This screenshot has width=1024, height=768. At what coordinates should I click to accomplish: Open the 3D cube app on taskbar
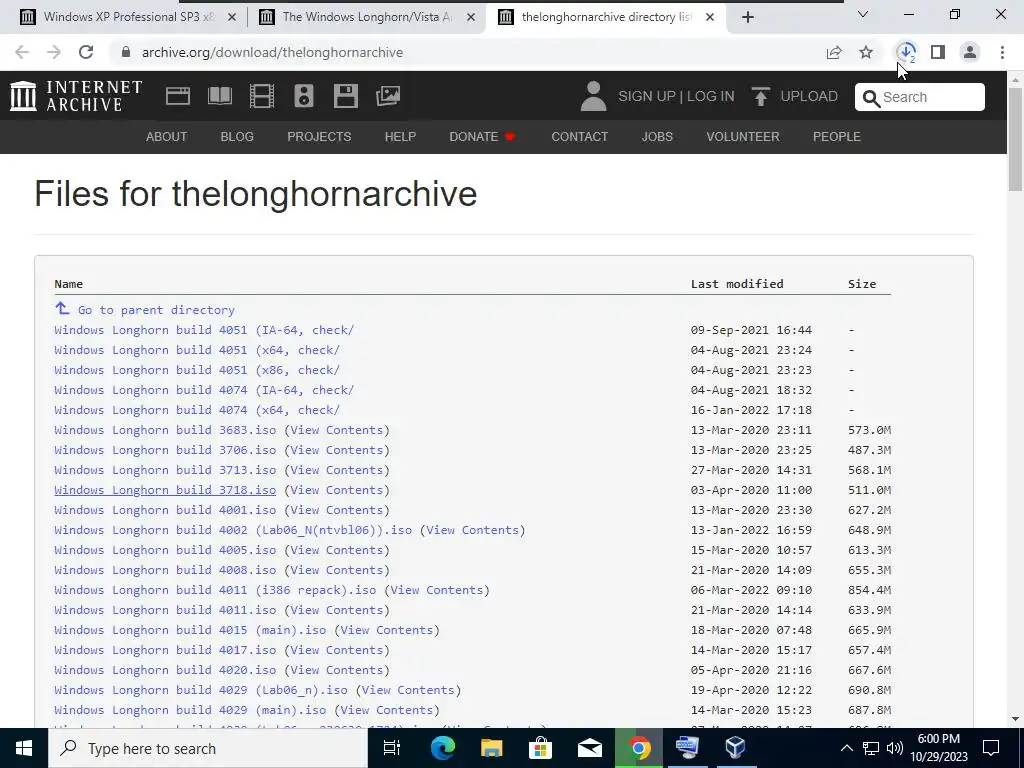click(x=735, y=748)
